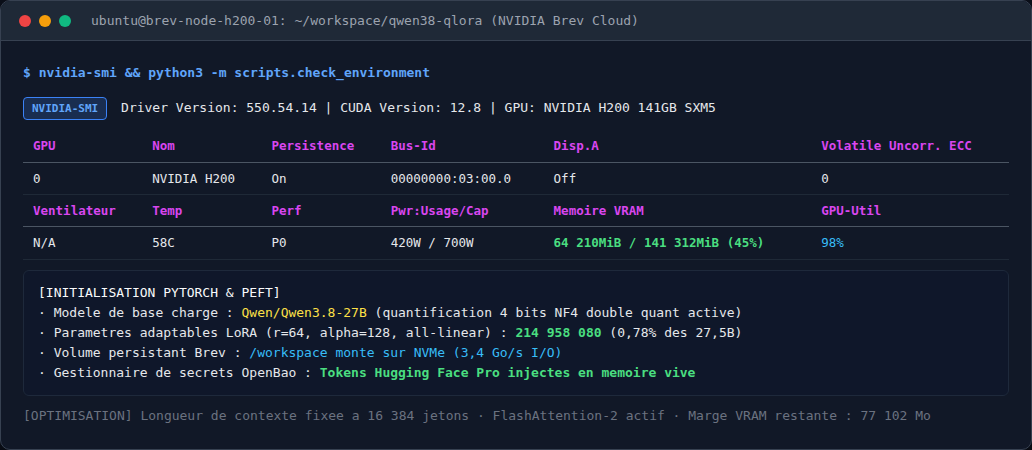Click the nvidia-smi command line
Screen dimensions: 1032x450
click(x=226, y=72)
